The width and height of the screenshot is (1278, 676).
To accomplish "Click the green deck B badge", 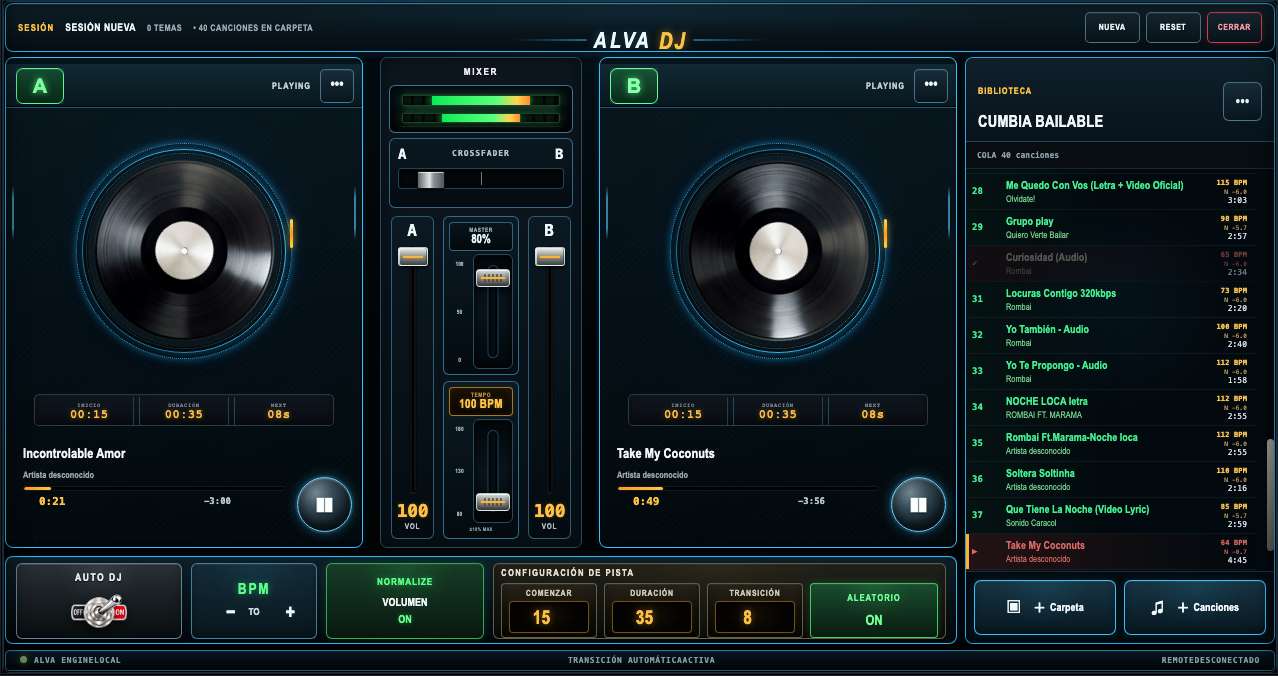I will pos(634,86).
